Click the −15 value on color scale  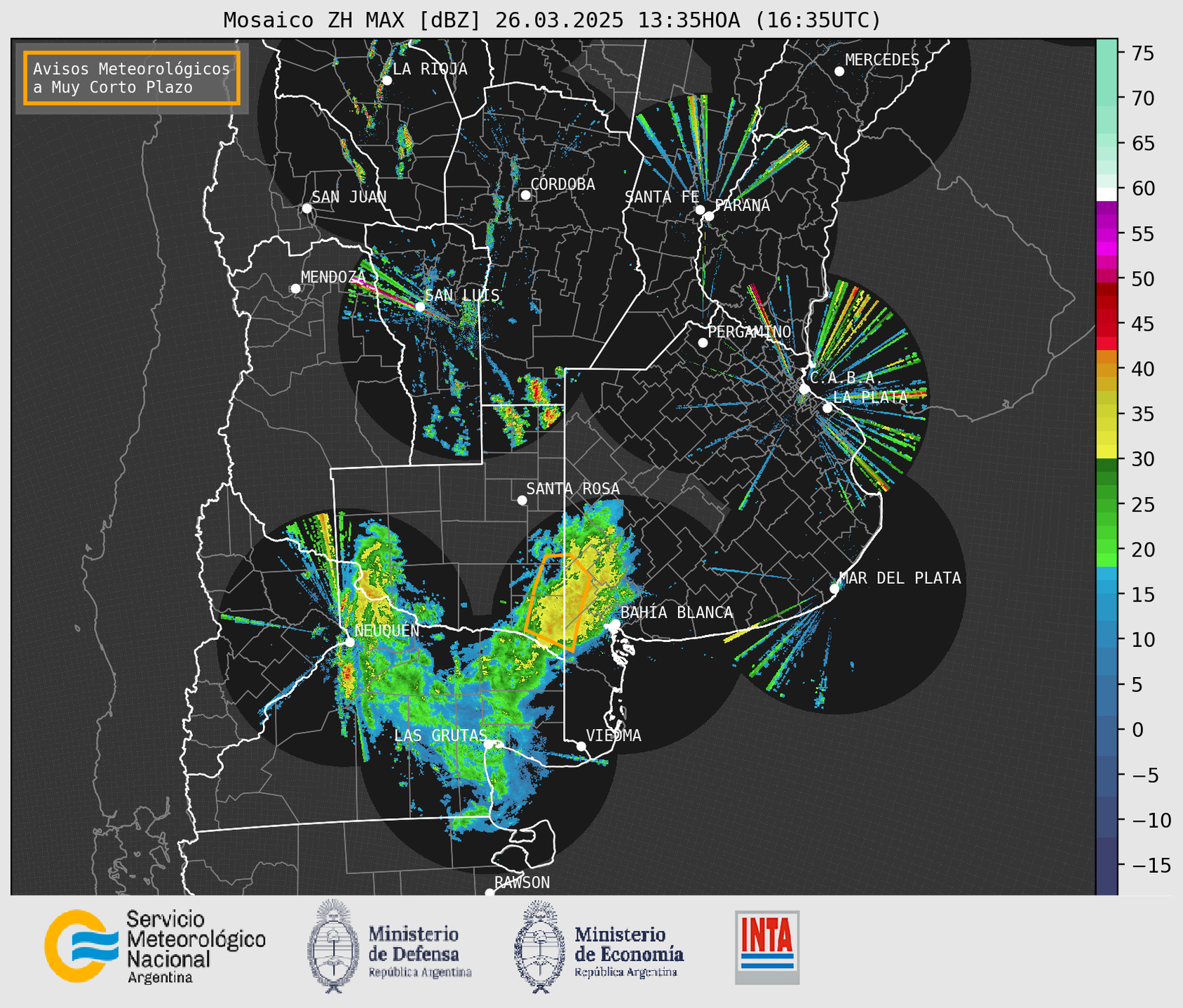point(1151,865)
